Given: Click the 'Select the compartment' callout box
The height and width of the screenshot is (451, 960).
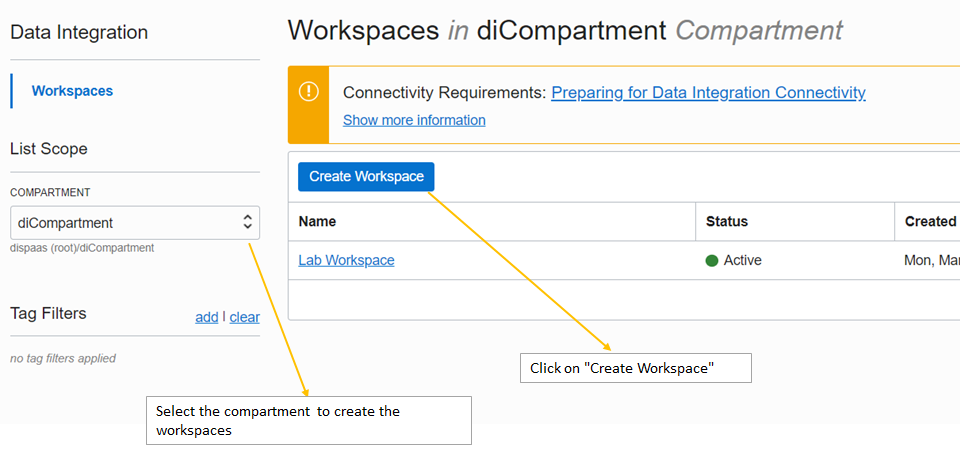Looking at the screenshot, I should pyautogui.click(x=309, y=420).
